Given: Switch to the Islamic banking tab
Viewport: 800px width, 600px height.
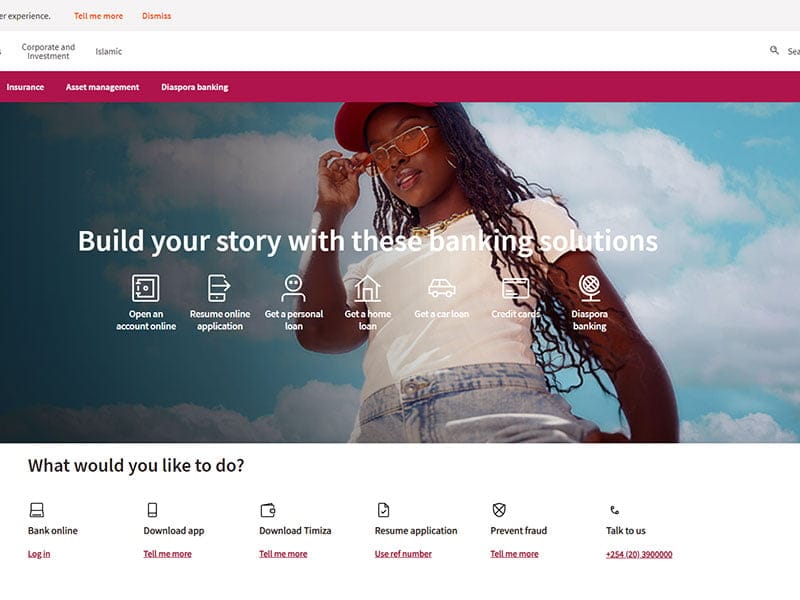Looking at the screenshot, I should point(109,52).
